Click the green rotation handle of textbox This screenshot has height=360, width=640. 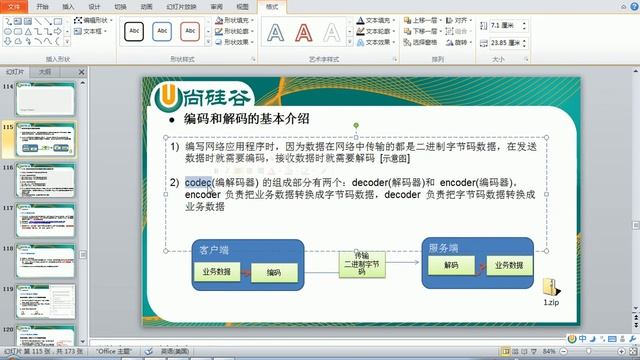click(356, 125)
